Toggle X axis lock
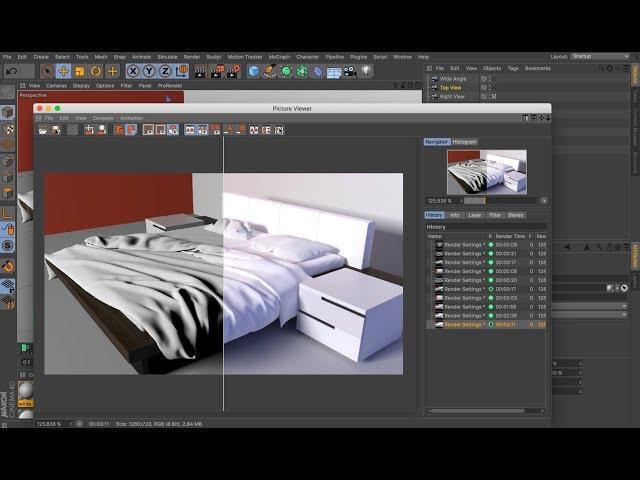This screenshot has width=640, height=480. point(133,71)
